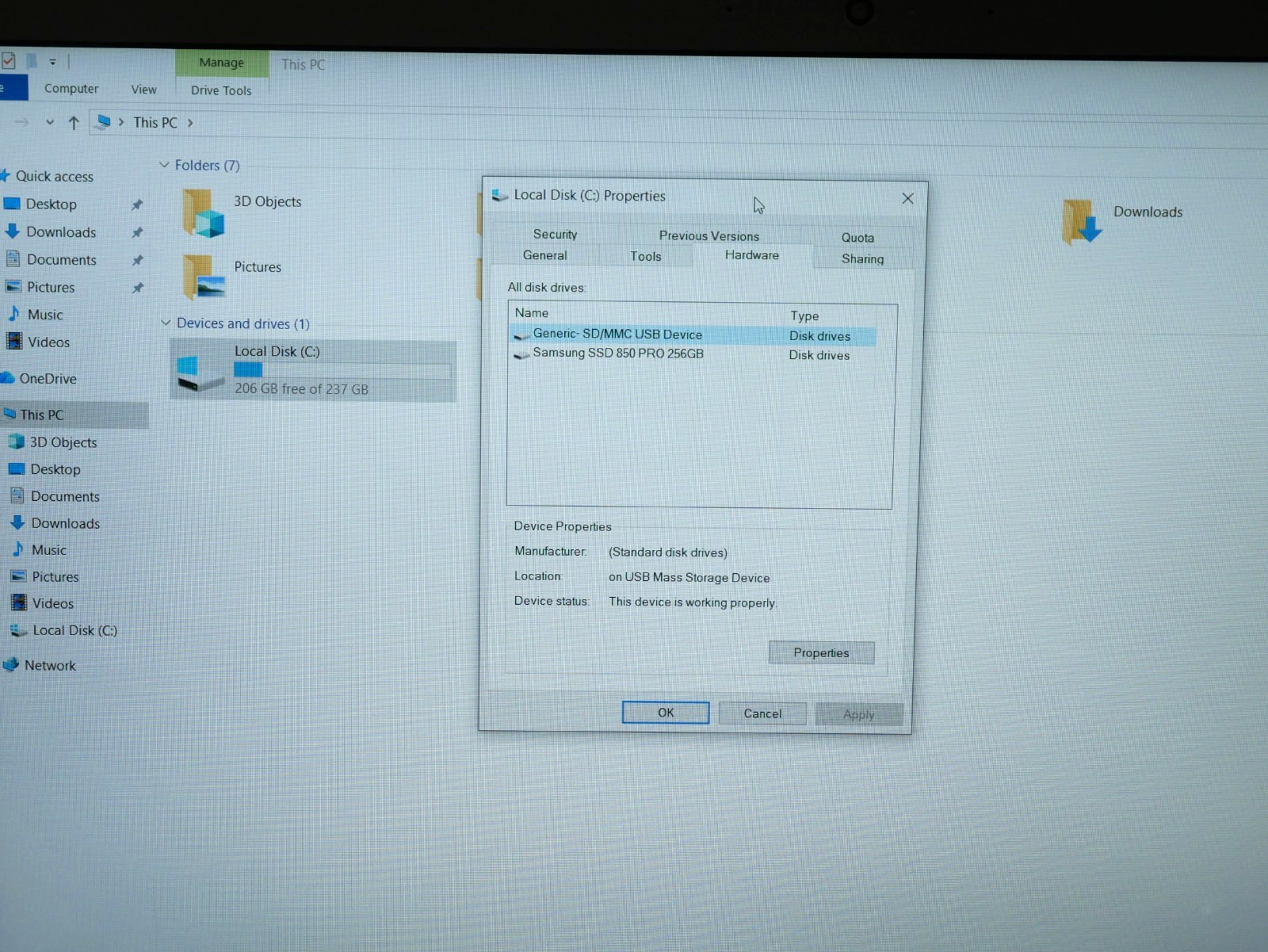The image size is (1268, 952).
Task: Click the Pictures icon under Quick access
Action: coord(13,287)
